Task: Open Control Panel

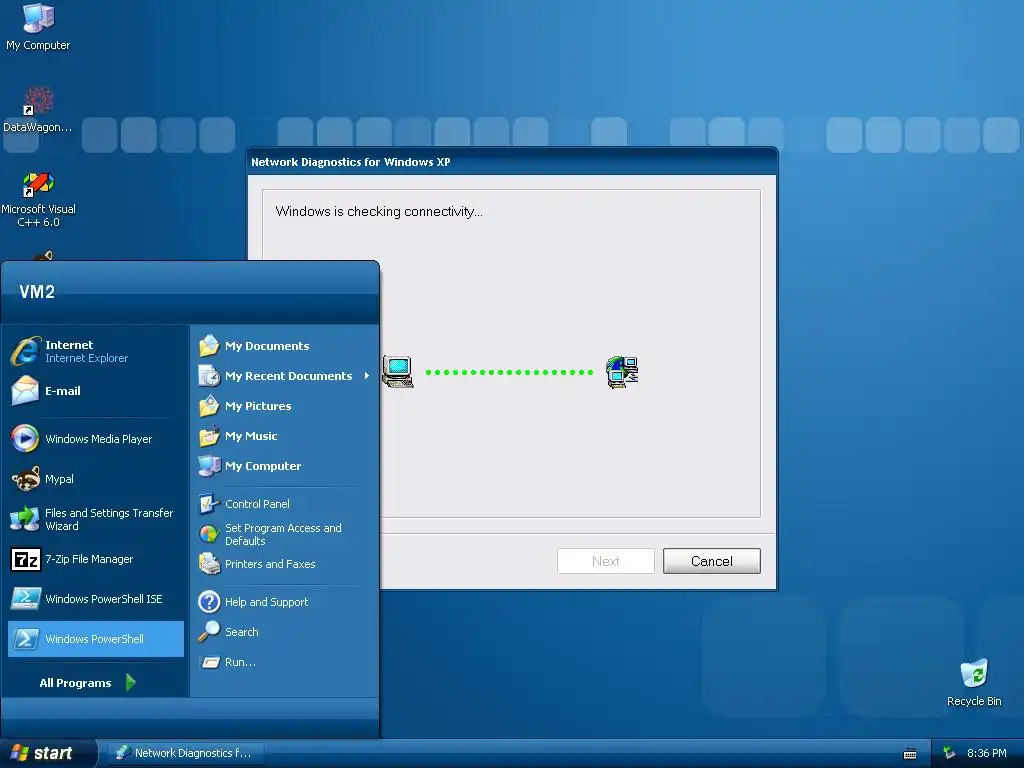Action: tap(284, 504)
